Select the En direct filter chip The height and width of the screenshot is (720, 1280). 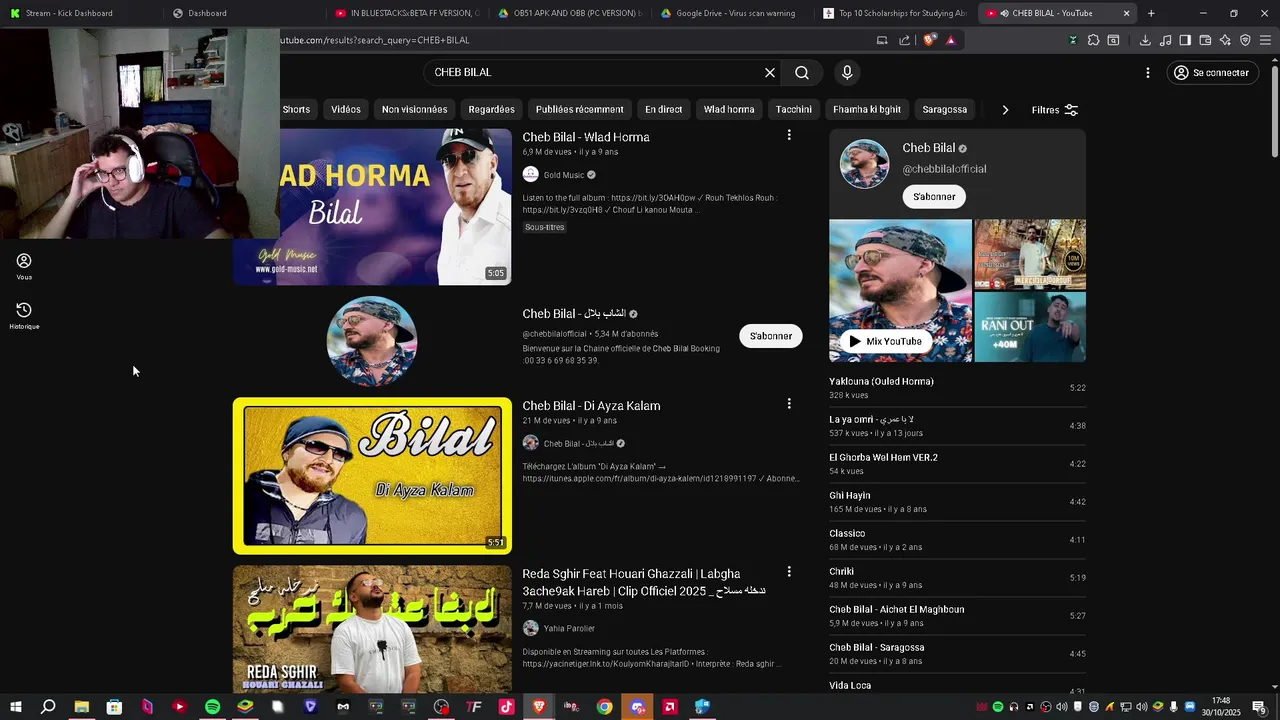[663, 110]
